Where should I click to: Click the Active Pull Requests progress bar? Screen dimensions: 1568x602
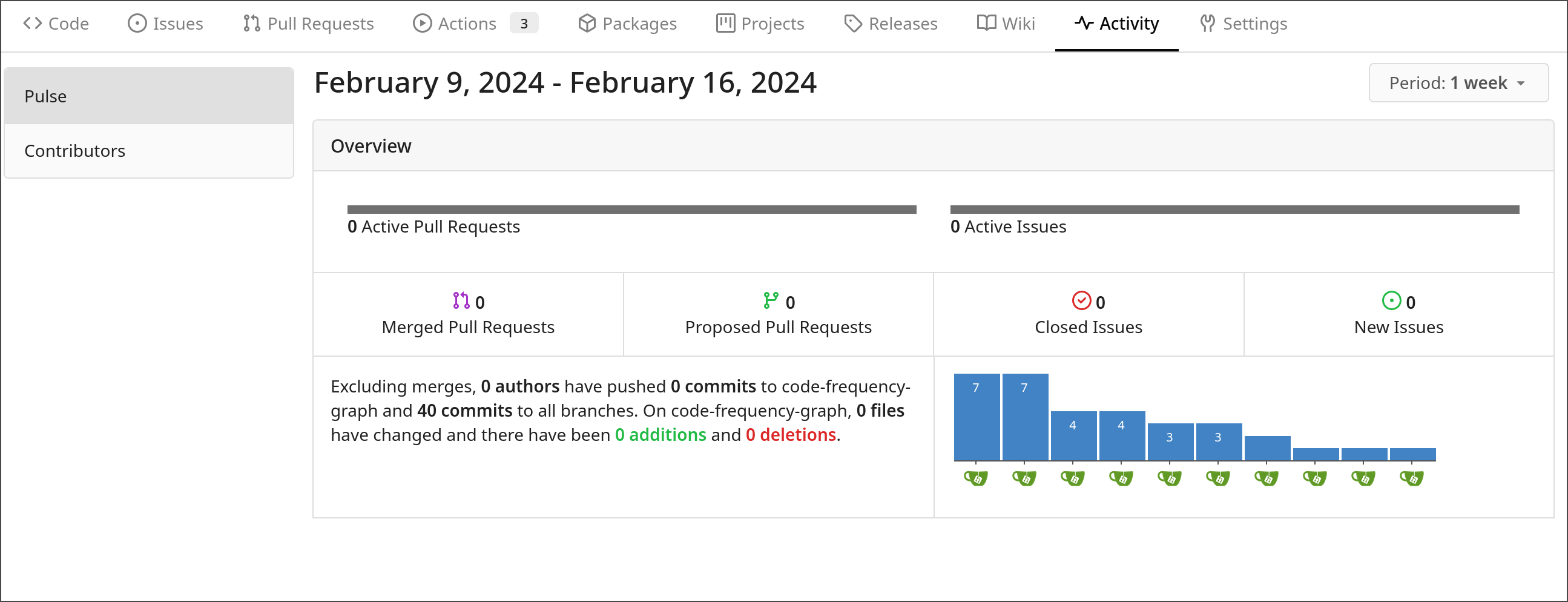click(x=632, y=210)
